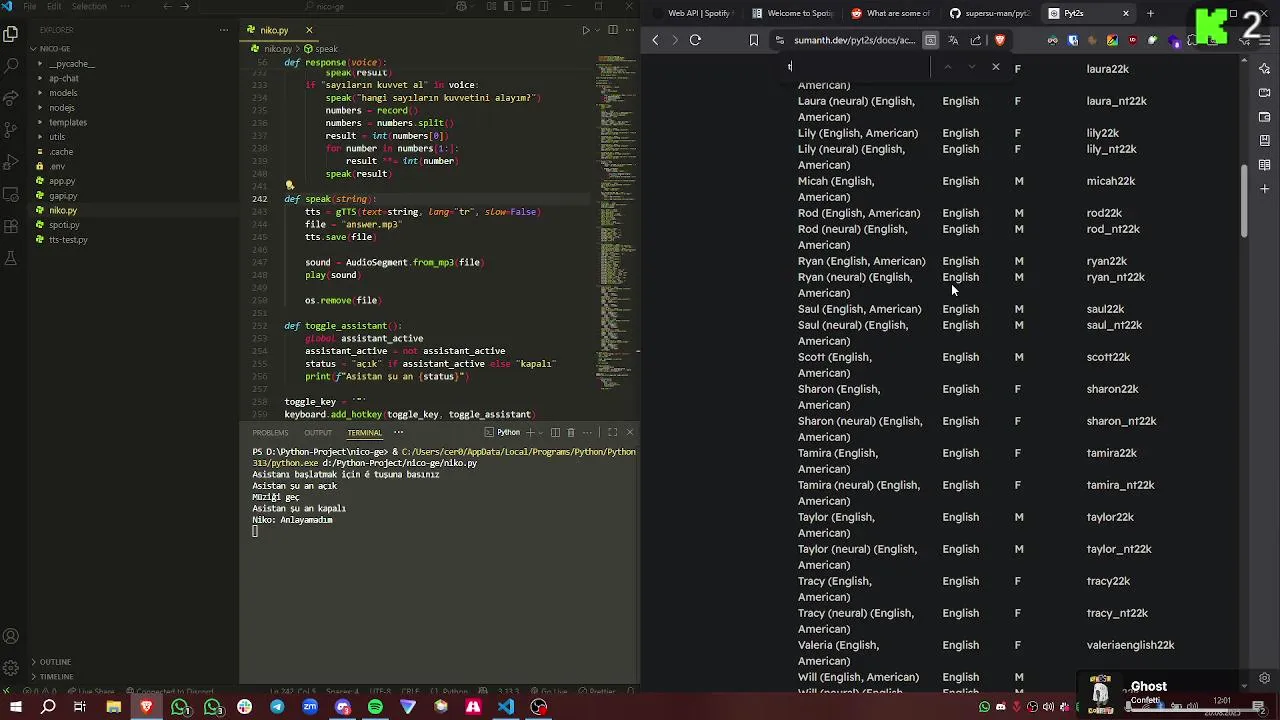Image resolution: width=1280 pixels, height=720 pixels.
Task: Toggle Copilot chat icon in title bar
Action: click(461, 6)
